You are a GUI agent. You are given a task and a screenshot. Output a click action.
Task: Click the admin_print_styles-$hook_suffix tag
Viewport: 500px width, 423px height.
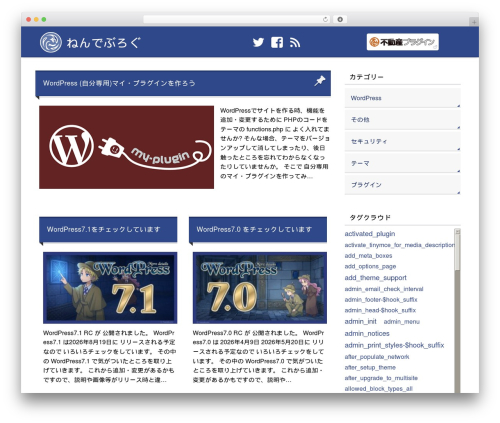pyautogui.click(x=394, y=345)
